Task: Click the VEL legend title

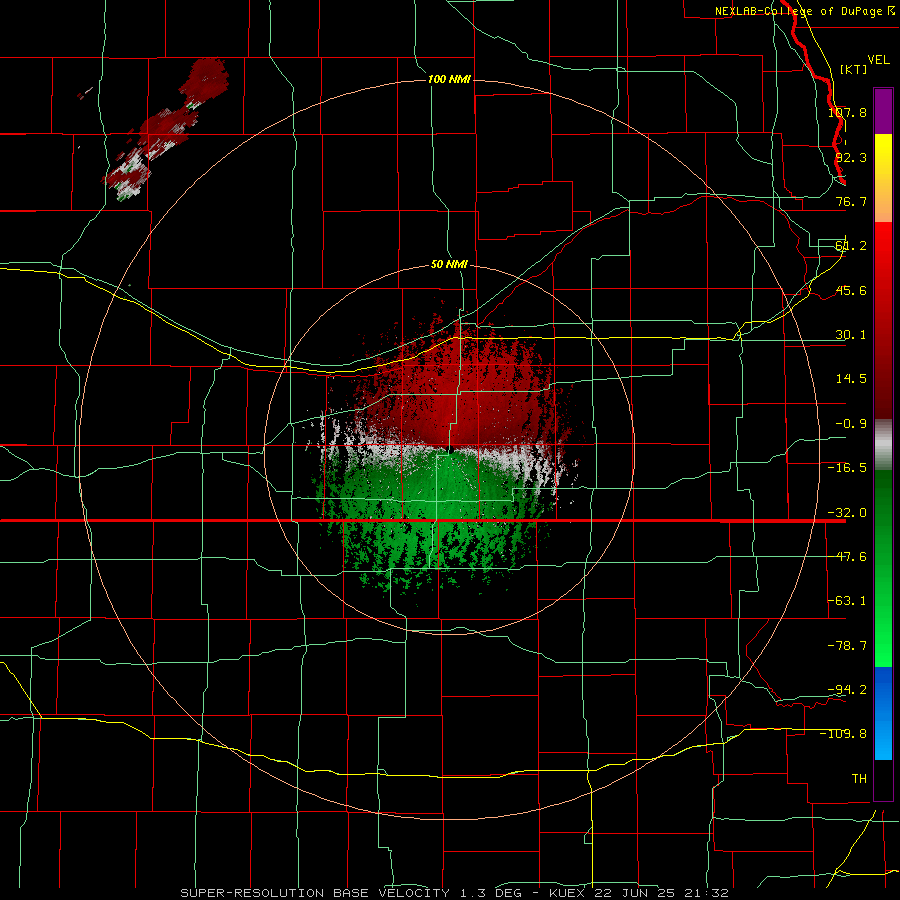Action: (x=878, y=60)
